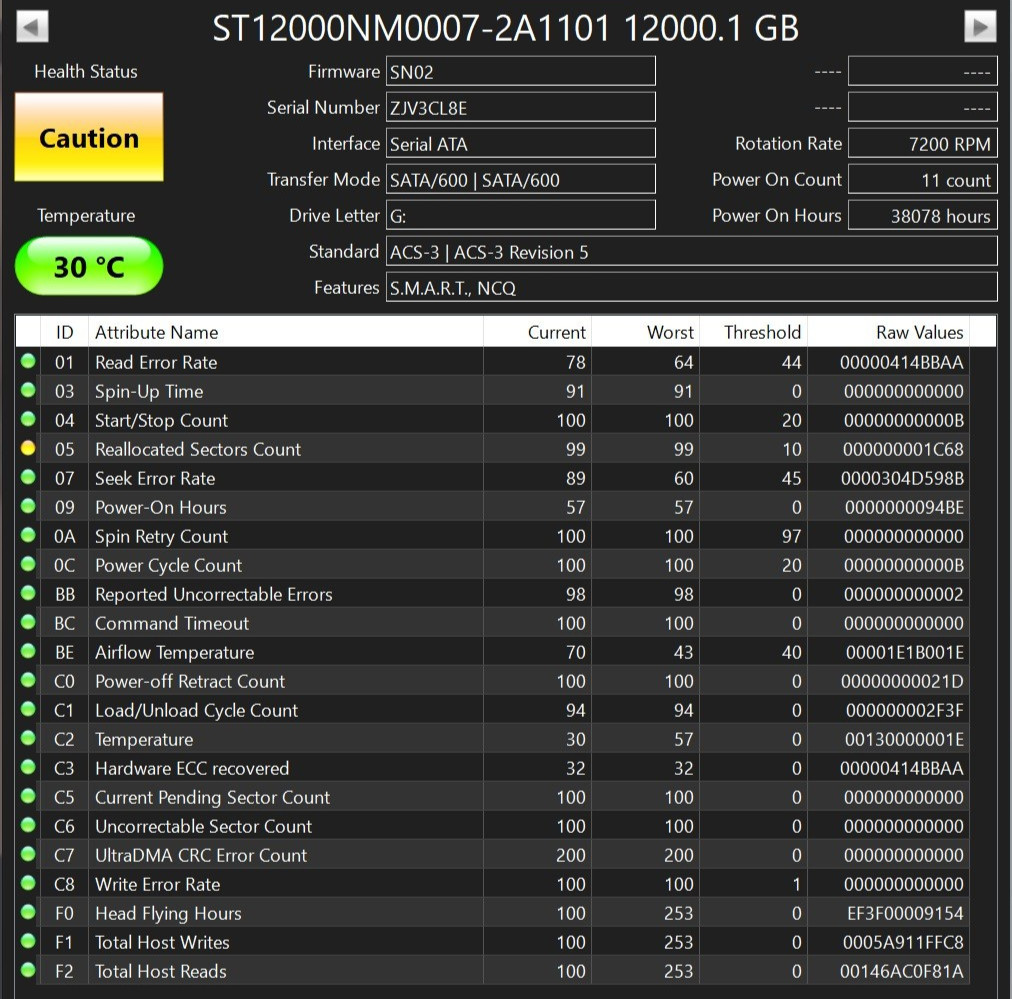Click the green dot for Power-off Retract Count
Screen dimensions: 1012x999
pos(28,680)
